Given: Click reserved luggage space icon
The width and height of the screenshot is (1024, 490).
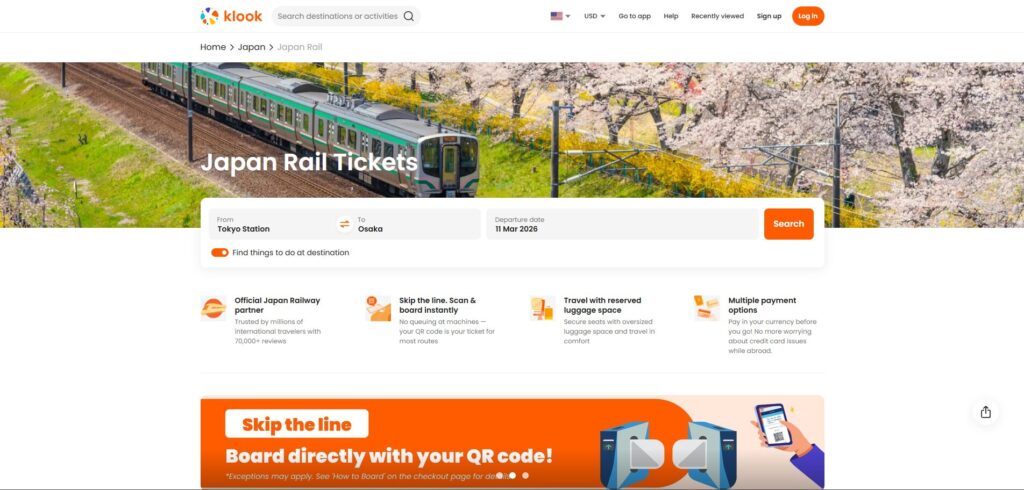Looking at the screenshot, I should (x=543, y=308).
